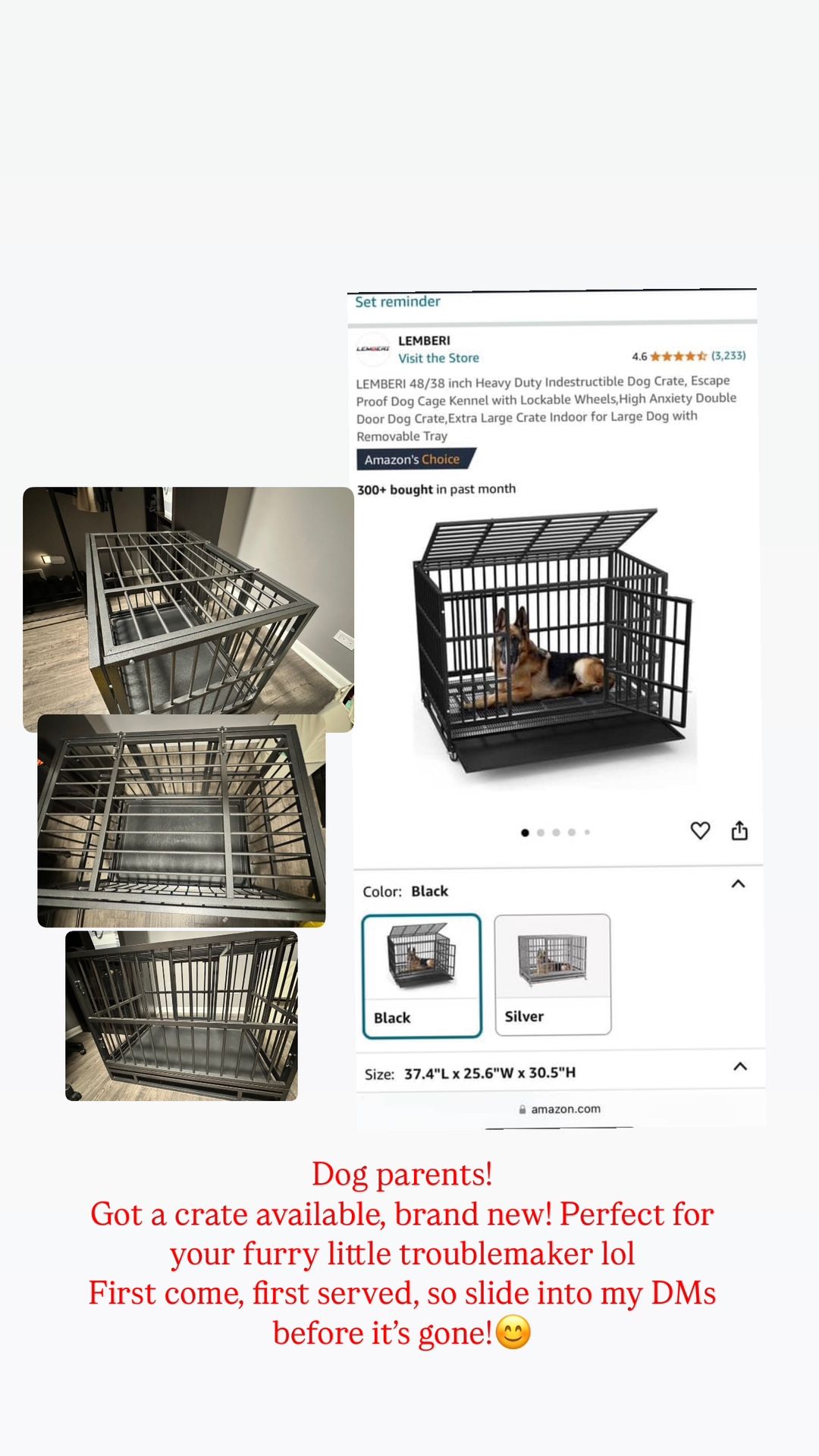Collapse the Color section chevron
Screen dimensions: 819x1456
738,884
